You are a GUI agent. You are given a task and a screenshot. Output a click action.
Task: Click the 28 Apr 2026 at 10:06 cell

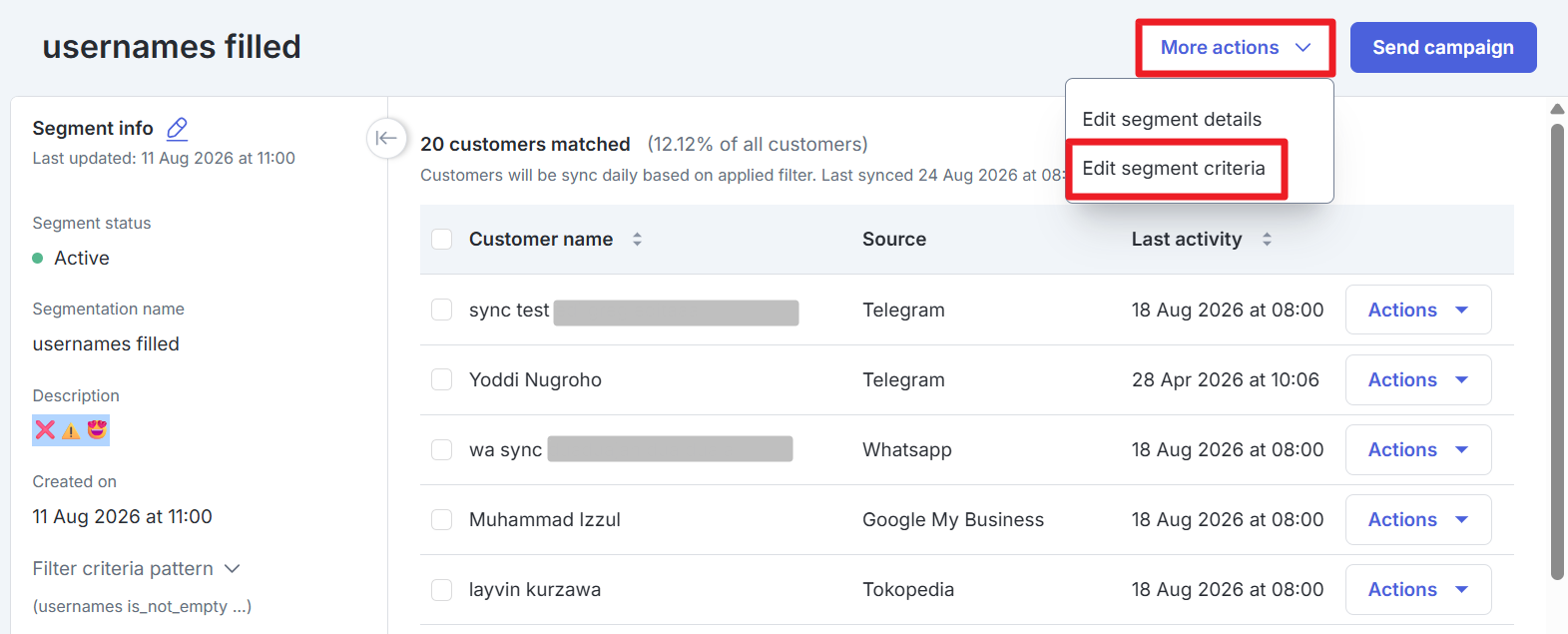(1226, 379)
